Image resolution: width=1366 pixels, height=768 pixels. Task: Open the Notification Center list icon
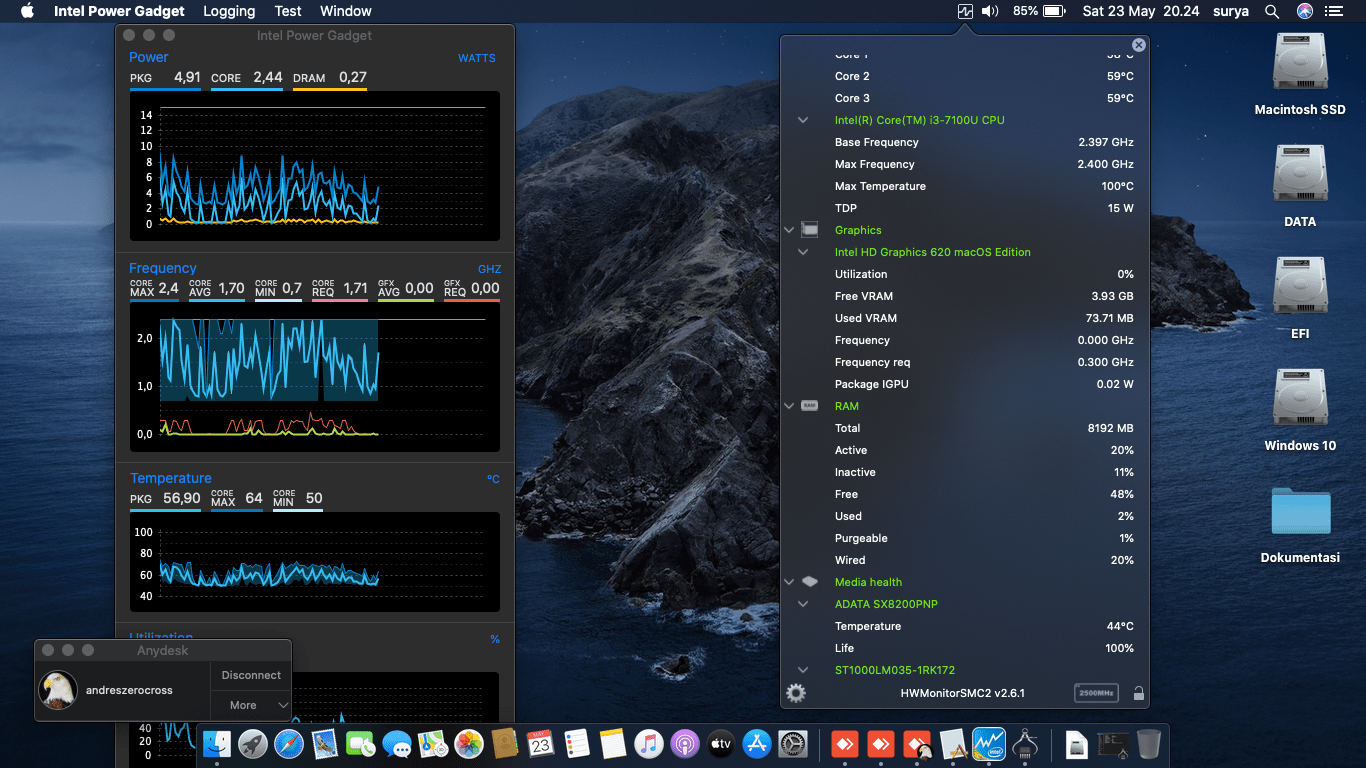(x=1333, y=12)
